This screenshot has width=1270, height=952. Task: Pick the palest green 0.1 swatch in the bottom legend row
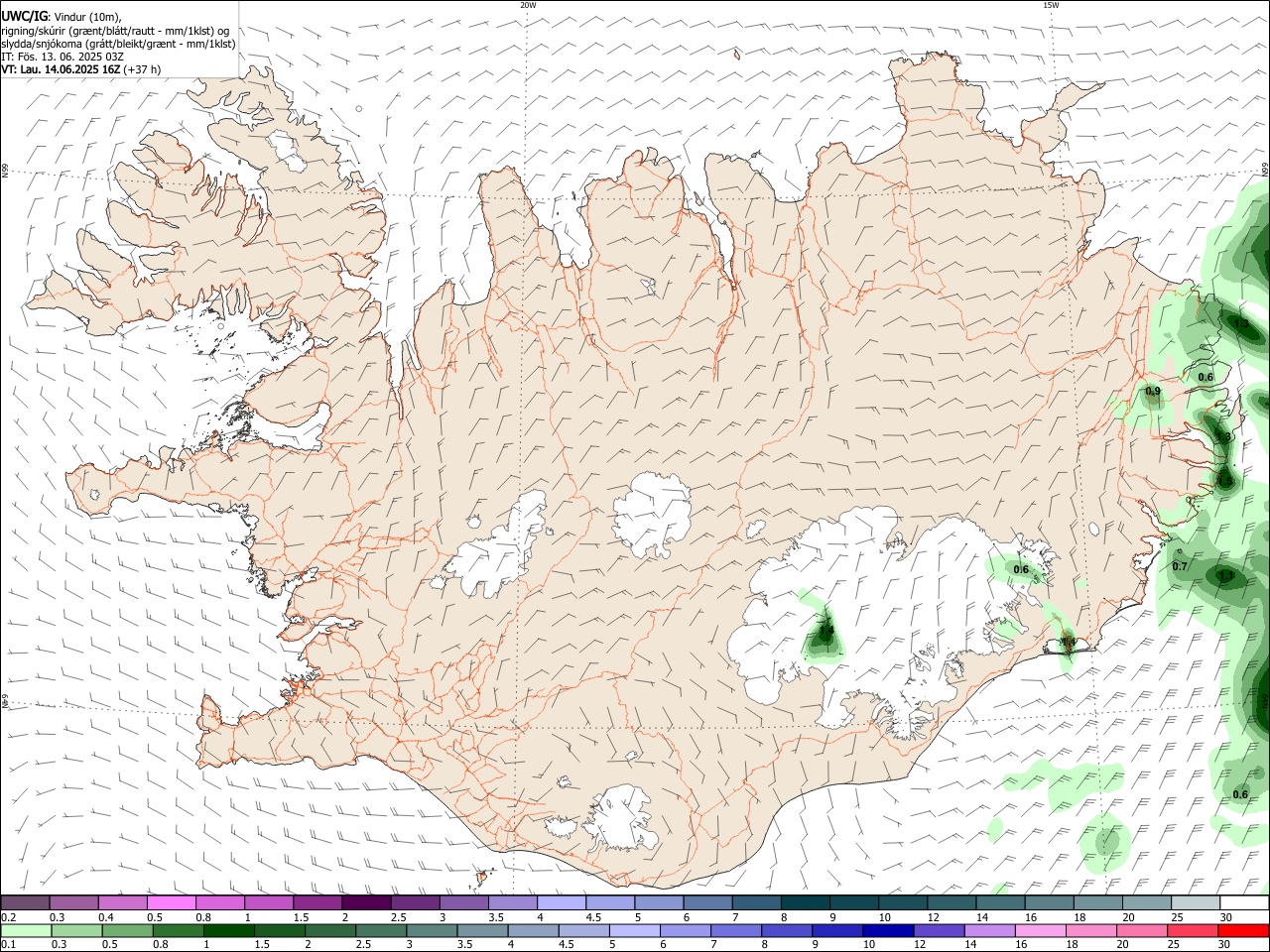[x=26, y=931]
